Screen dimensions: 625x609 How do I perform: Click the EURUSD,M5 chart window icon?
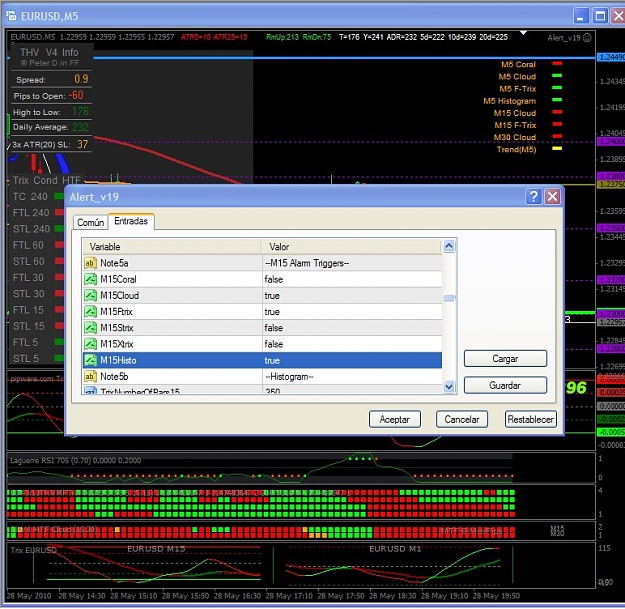[x=11, y=16]
